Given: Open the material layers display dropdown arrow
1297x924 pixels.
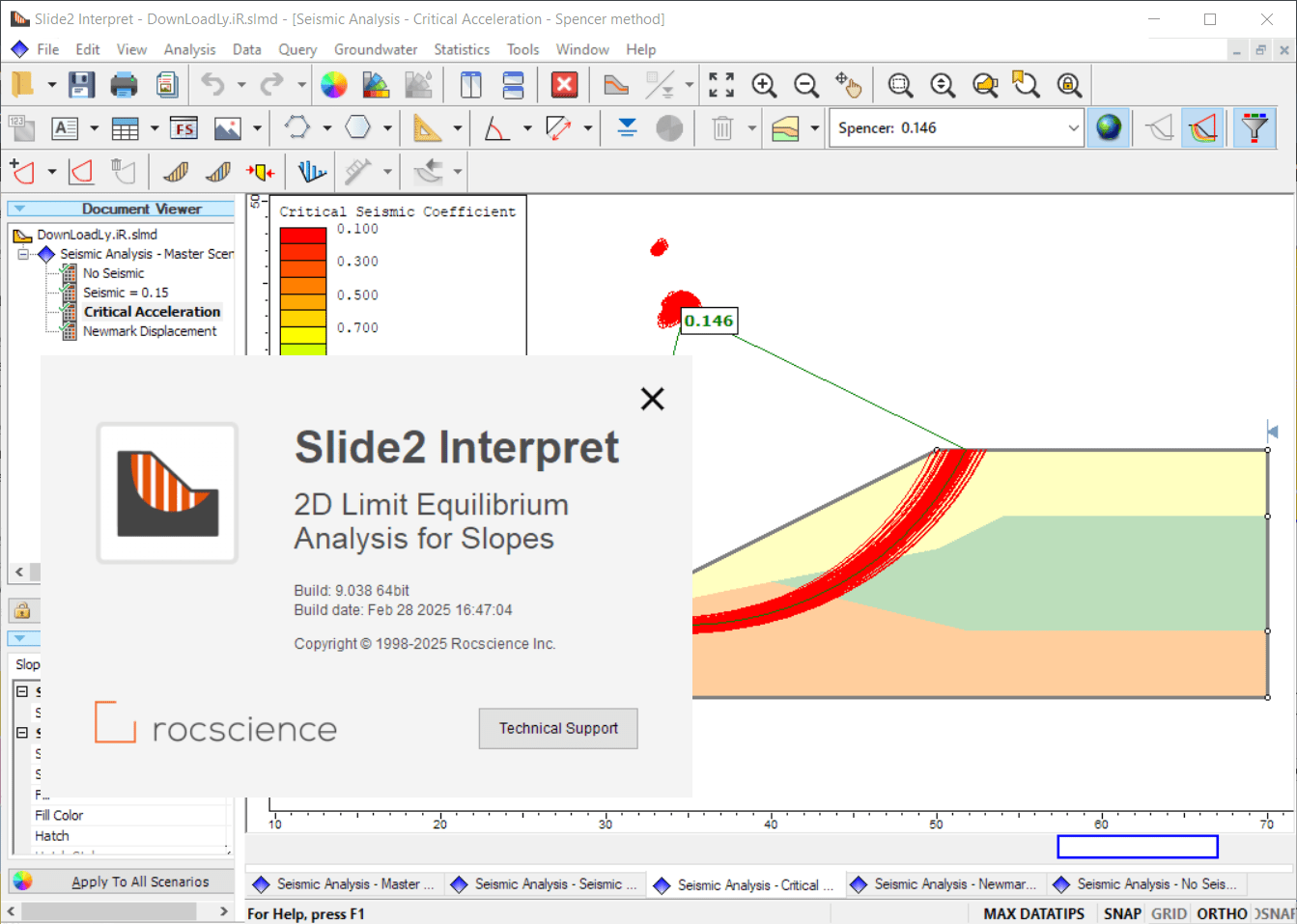Looking at the screenshot, I should [x=815, y=127].
